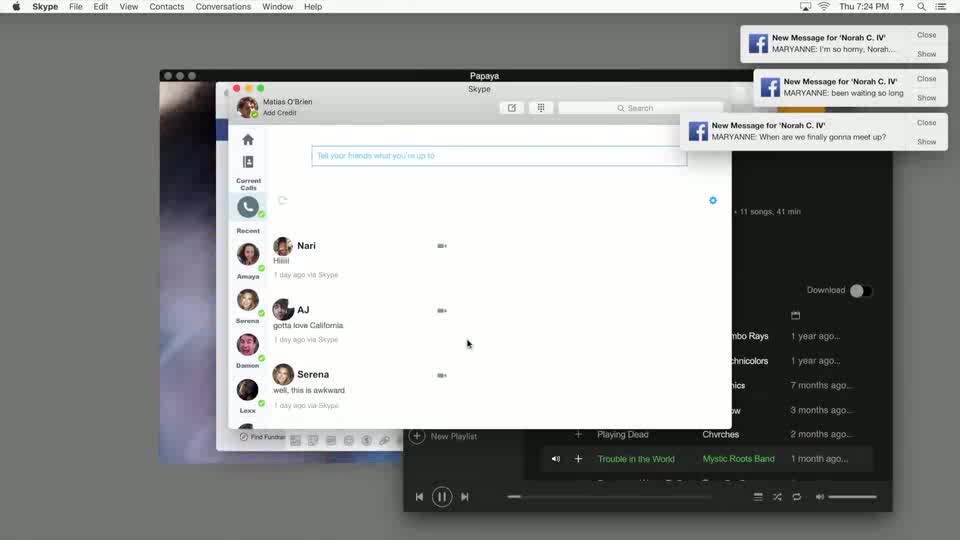The width and height of the screenshot is (960, 540).
Task: Adjust the music player volume slider
Action: tap(852, 497)
